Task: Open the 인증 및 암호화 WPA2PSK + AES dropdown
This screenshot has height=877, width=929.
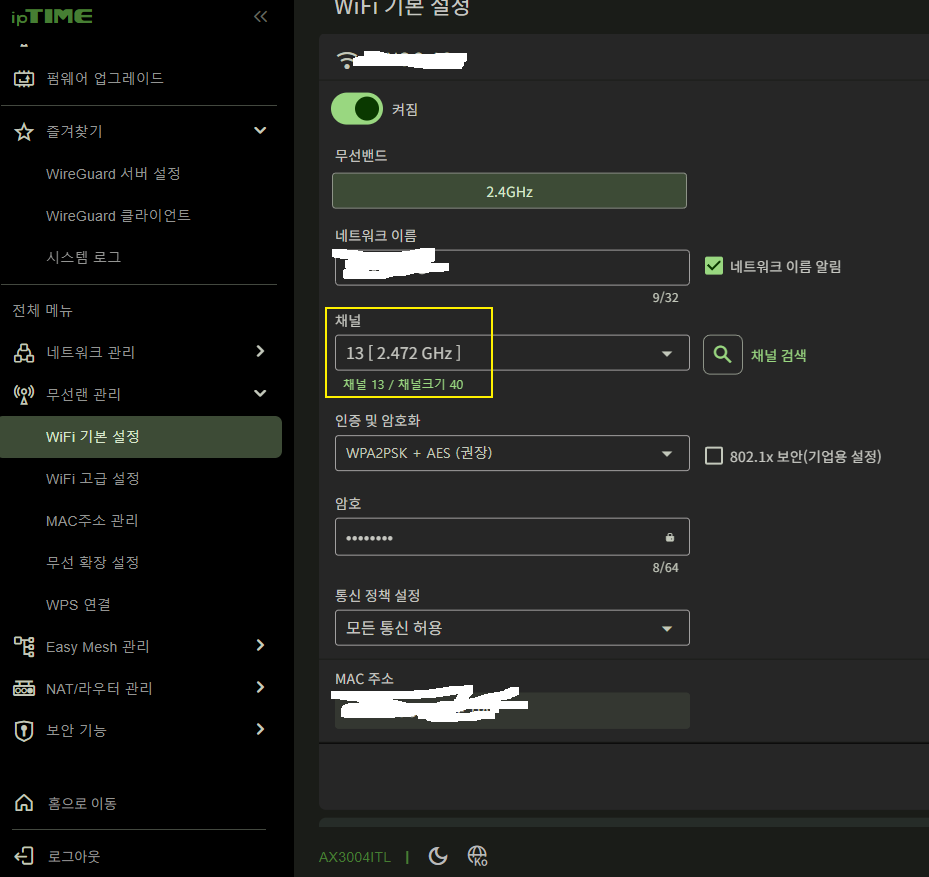Action: tap(512, 453)
